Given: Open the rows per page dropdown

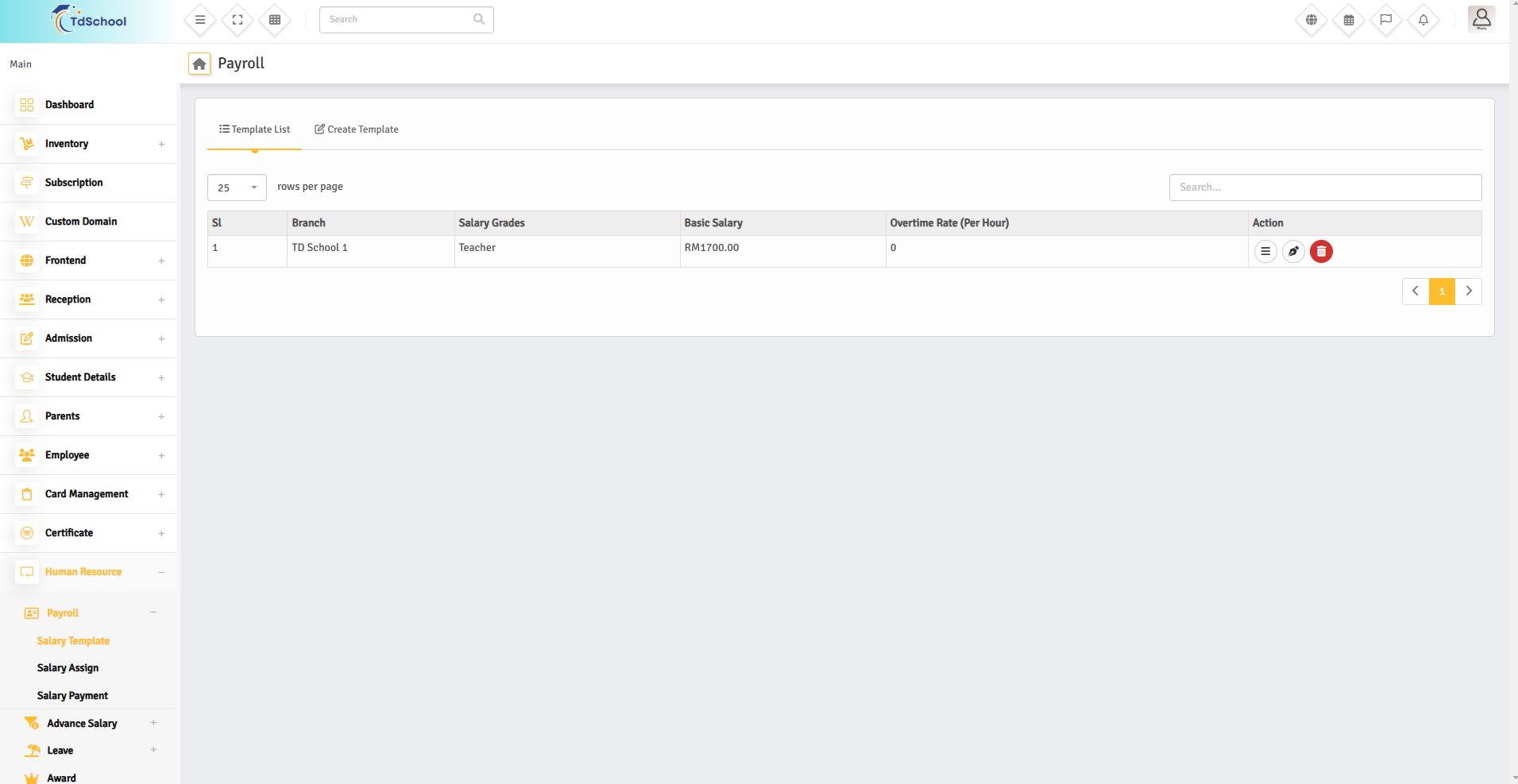Looking at the screenshot, I should pos(237,187).
